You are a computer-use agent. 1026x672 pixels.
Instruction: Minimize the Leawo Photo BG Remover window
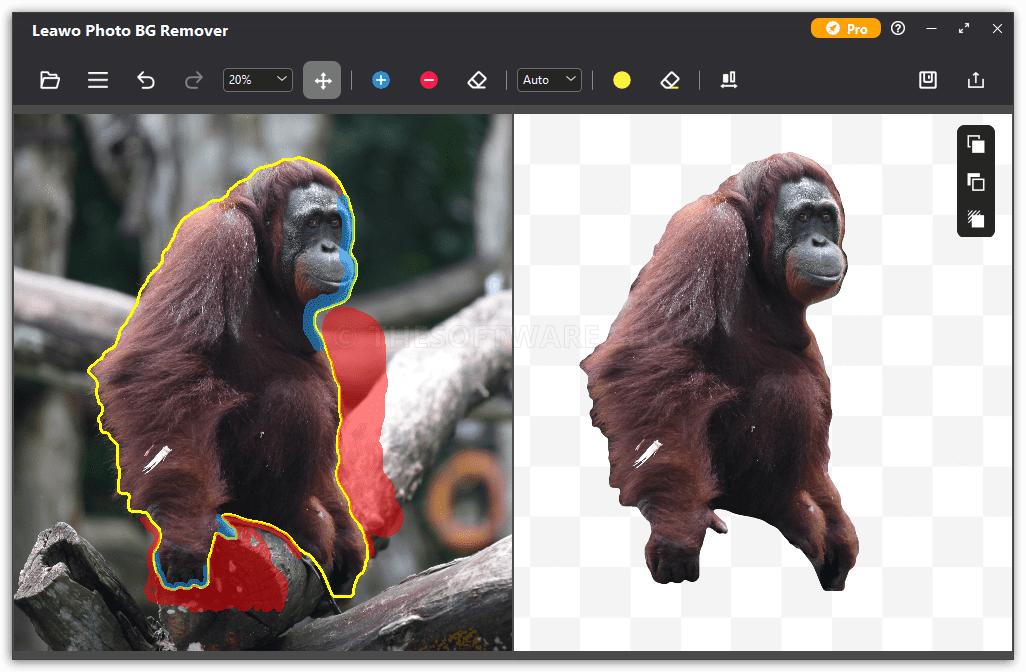tap(931, 28)
